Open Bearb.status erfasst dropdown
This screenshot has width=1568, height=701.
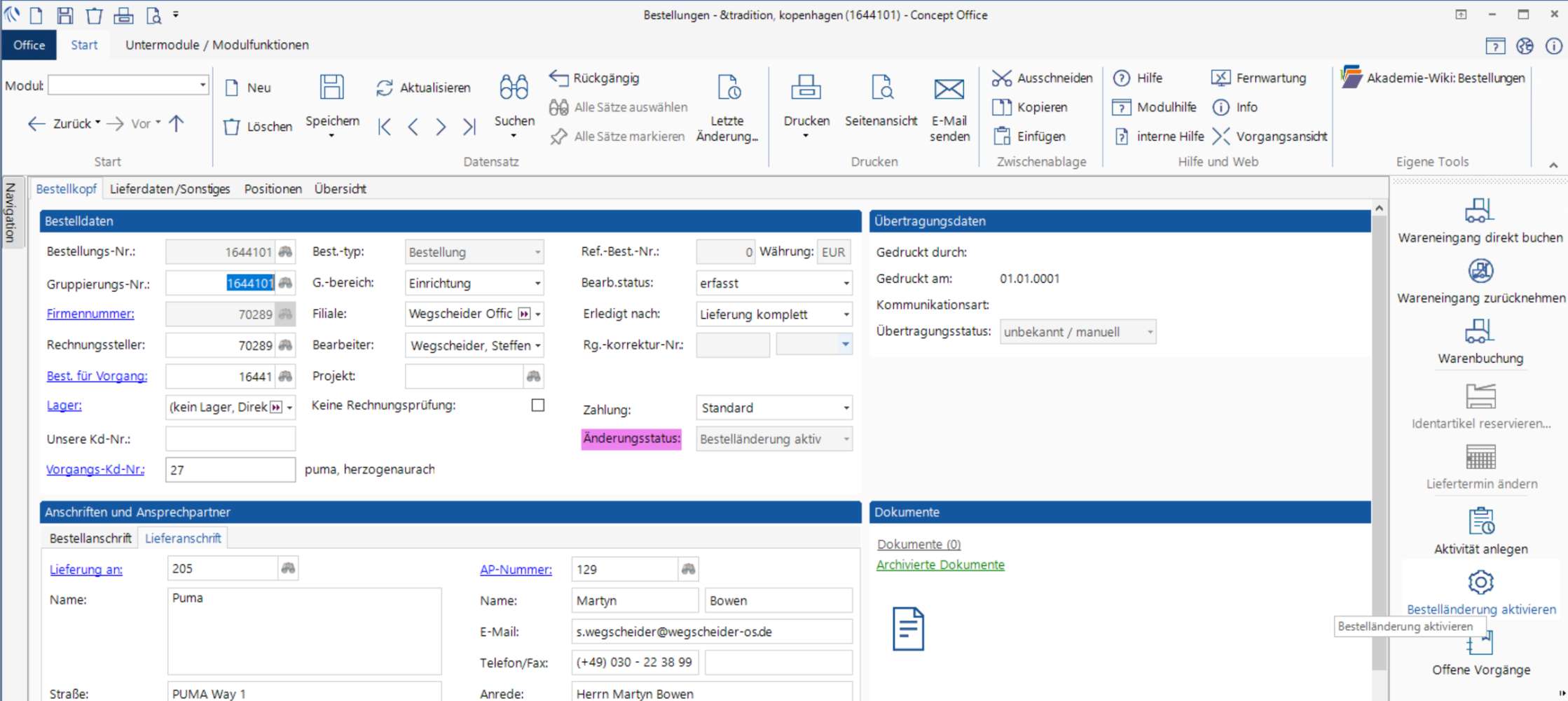click(846, 283)
